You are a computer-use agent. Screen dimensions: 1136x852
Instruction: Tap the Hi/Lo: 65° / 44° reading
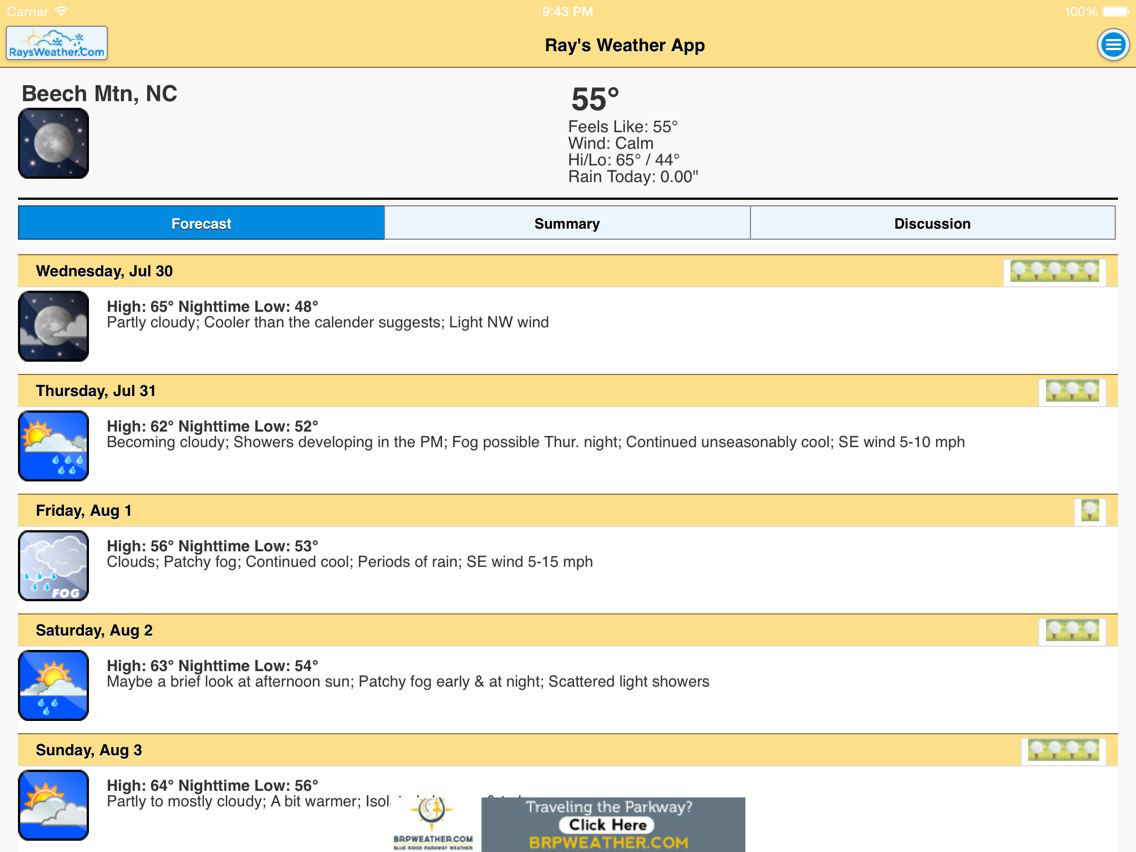[624, 160]
